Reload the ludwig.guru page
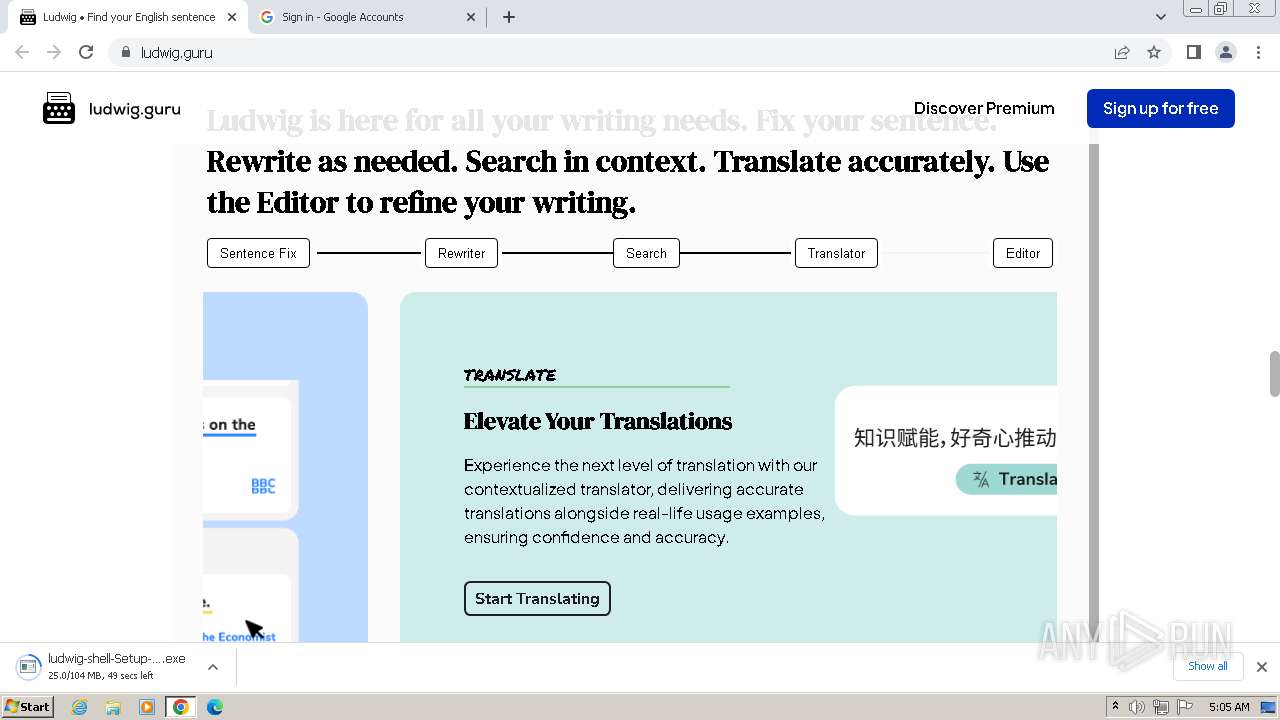The height and width of the screenshot is (720, 1280). coord(86,52)
